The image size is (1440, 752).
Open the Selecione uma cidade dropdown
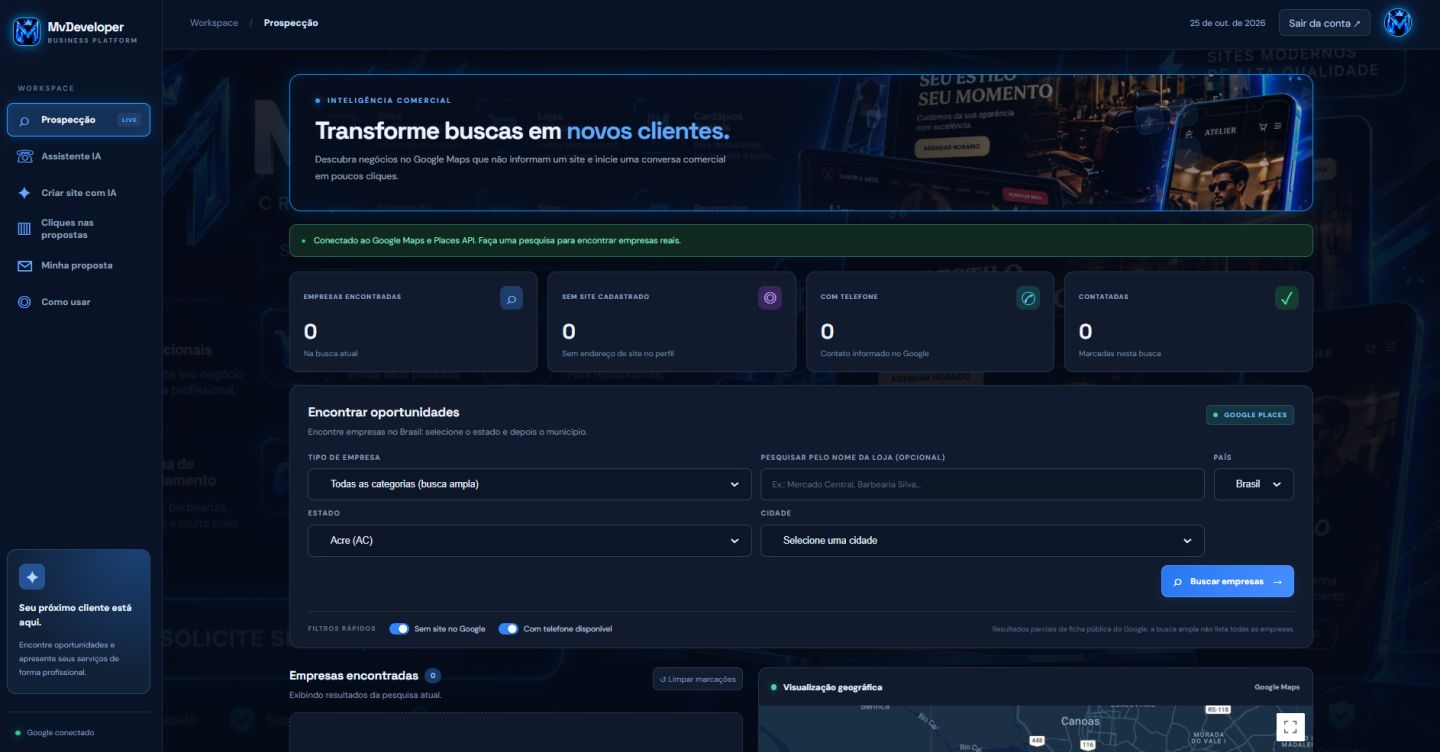pos(982,541)
